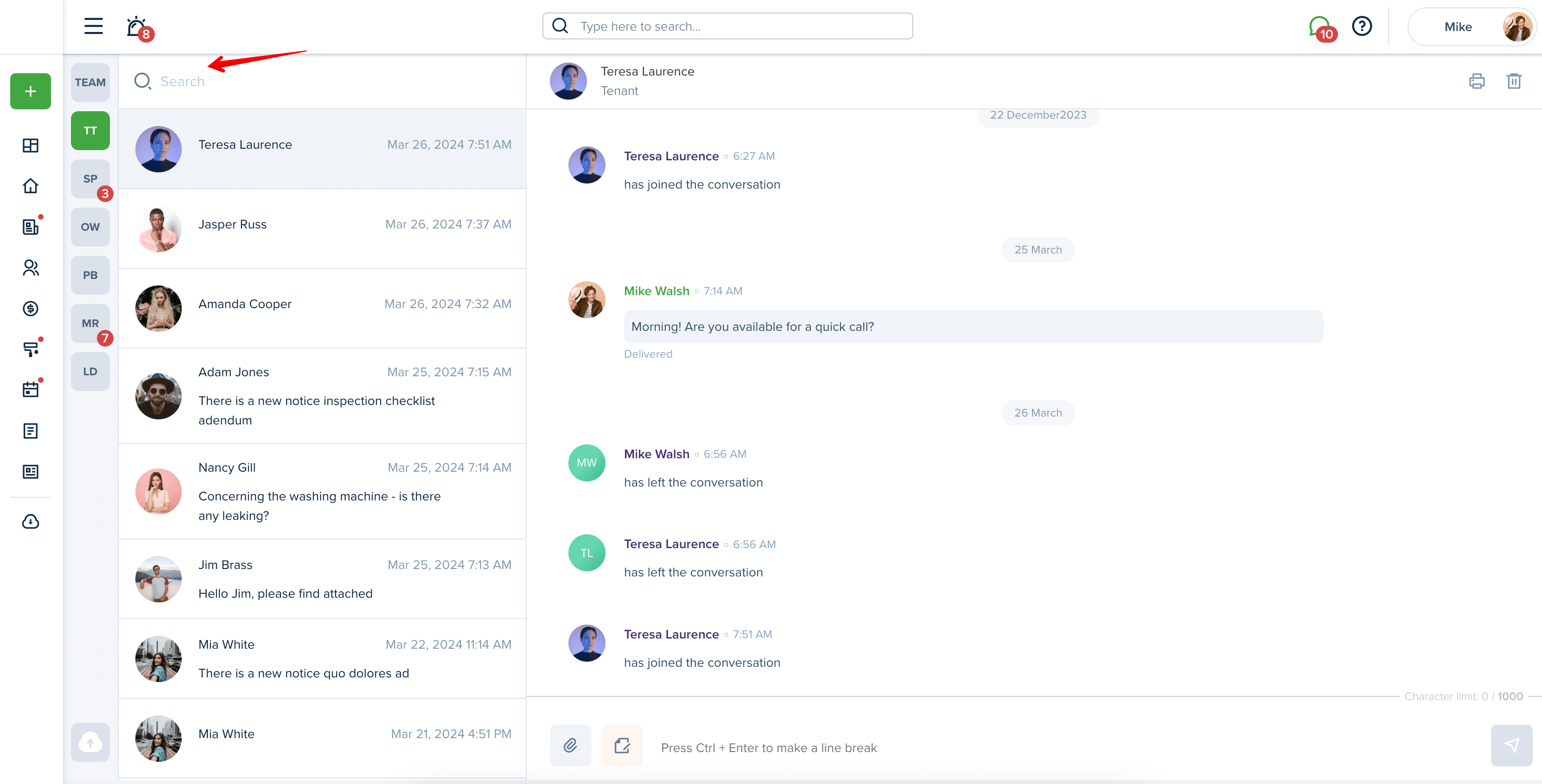Switch to the OW tab

[x=90, y=227]
